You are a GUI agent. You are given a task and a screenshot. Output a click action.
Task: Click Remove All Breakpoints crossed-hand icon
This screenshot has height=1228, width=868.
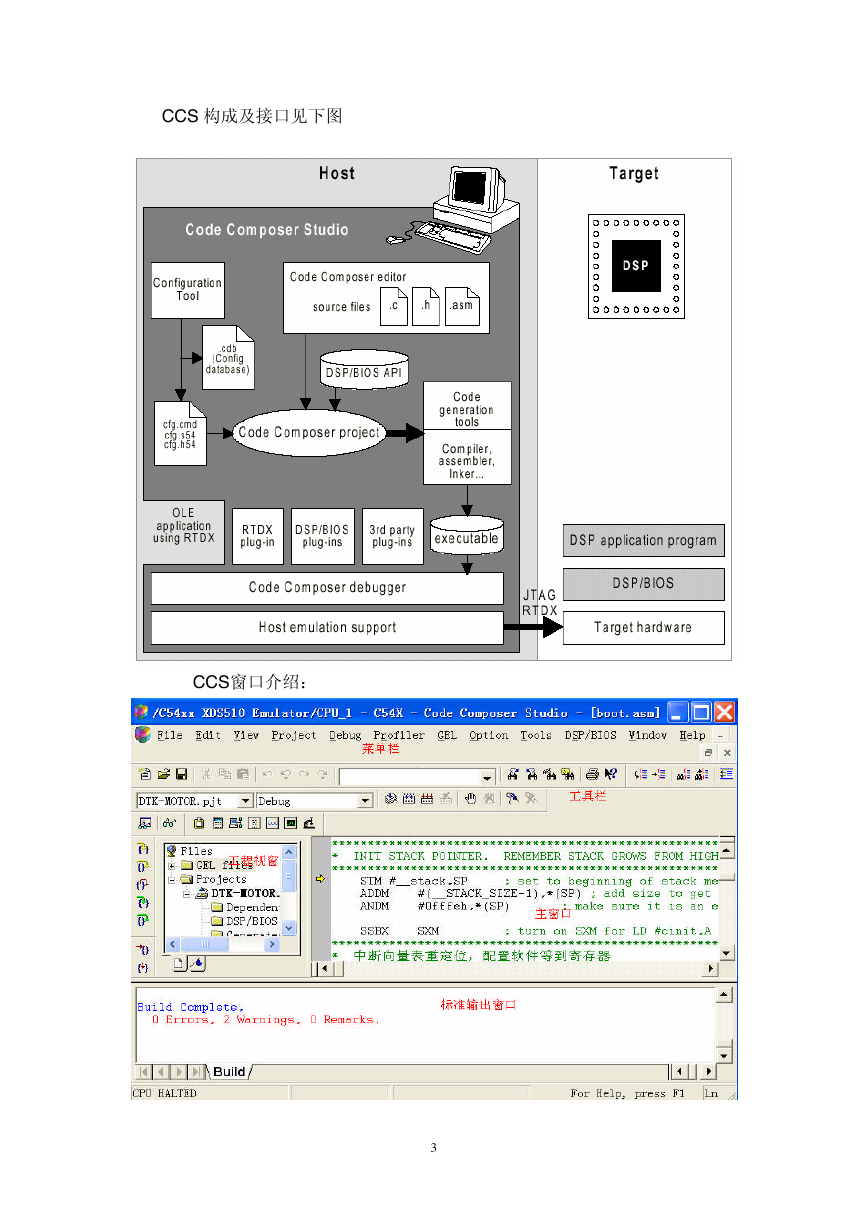point(489,799)
